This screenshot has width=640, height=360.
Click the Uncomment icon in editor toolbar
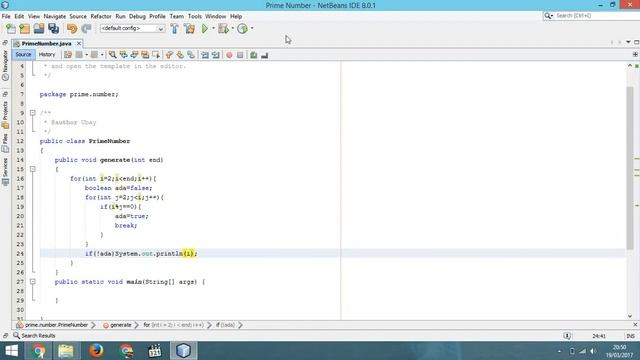tap(264, 55)
